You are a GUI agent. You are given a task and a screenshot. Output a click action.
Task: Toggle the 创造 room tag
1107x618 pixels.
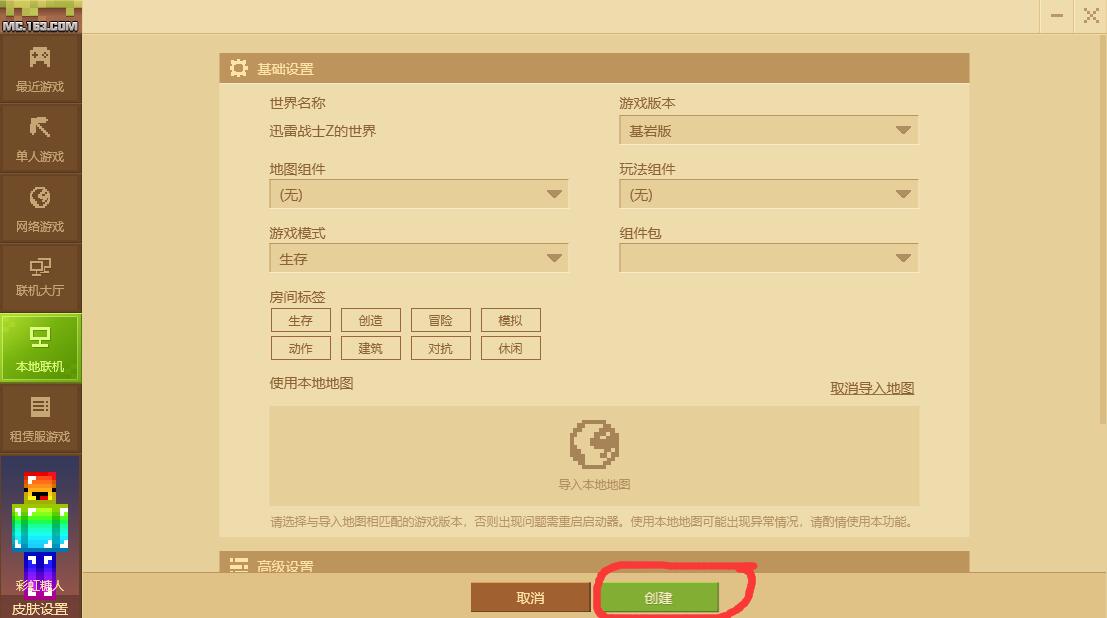(x=371, y=320)
